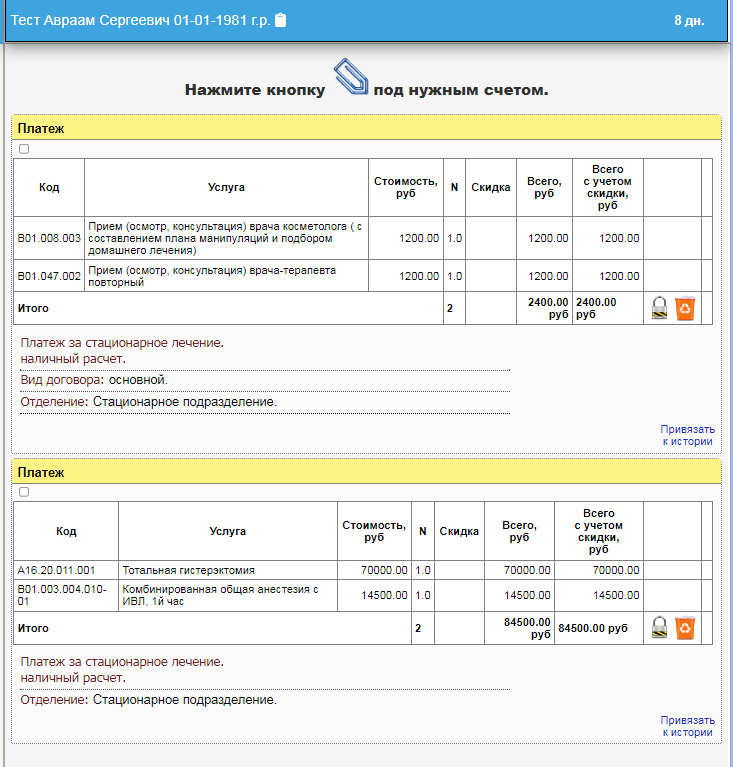Click 'Услуга' column header in first table
This screenshot has height=767, width=733.
pyautogui.click(x=226, y=187)
